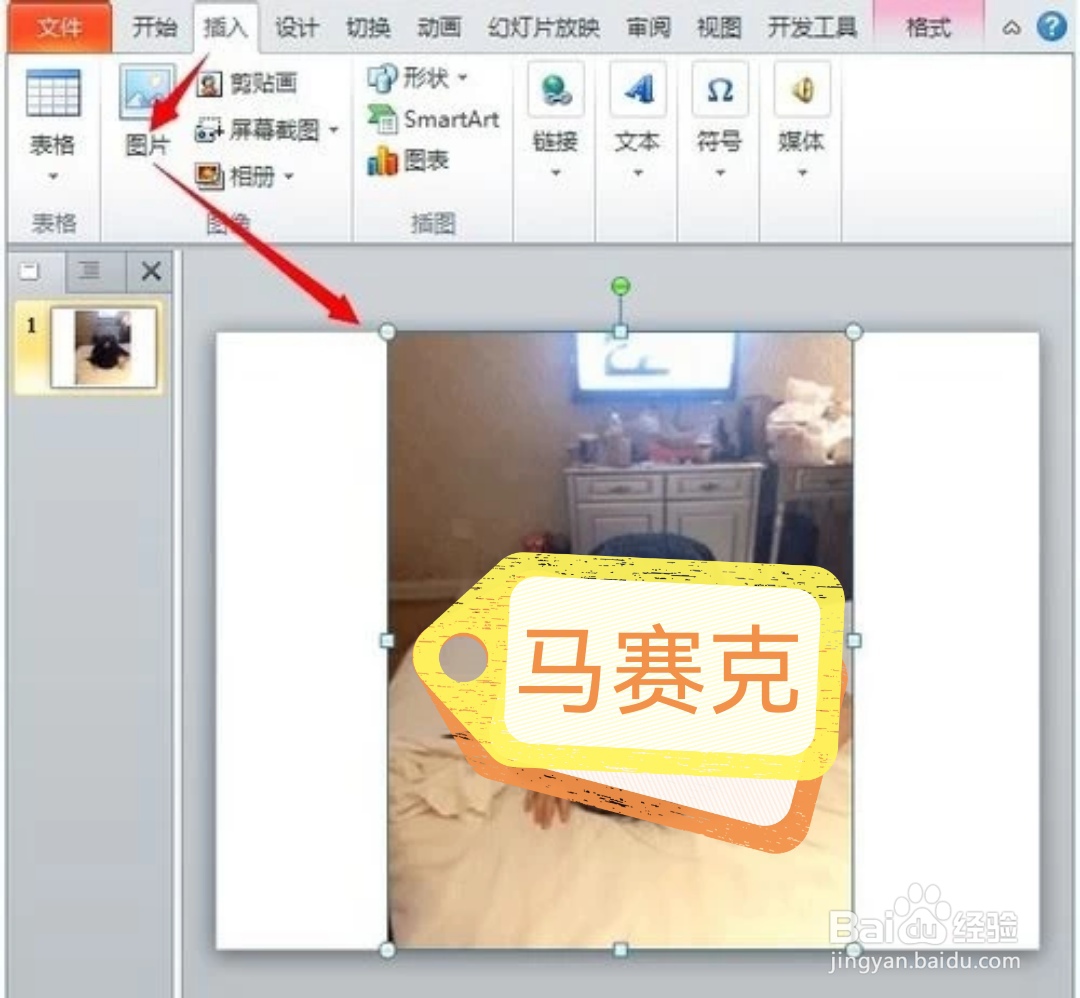Click the 链接 globe link icon
This screenshot has width=1080, height=998.
click(x=556, y=90)
